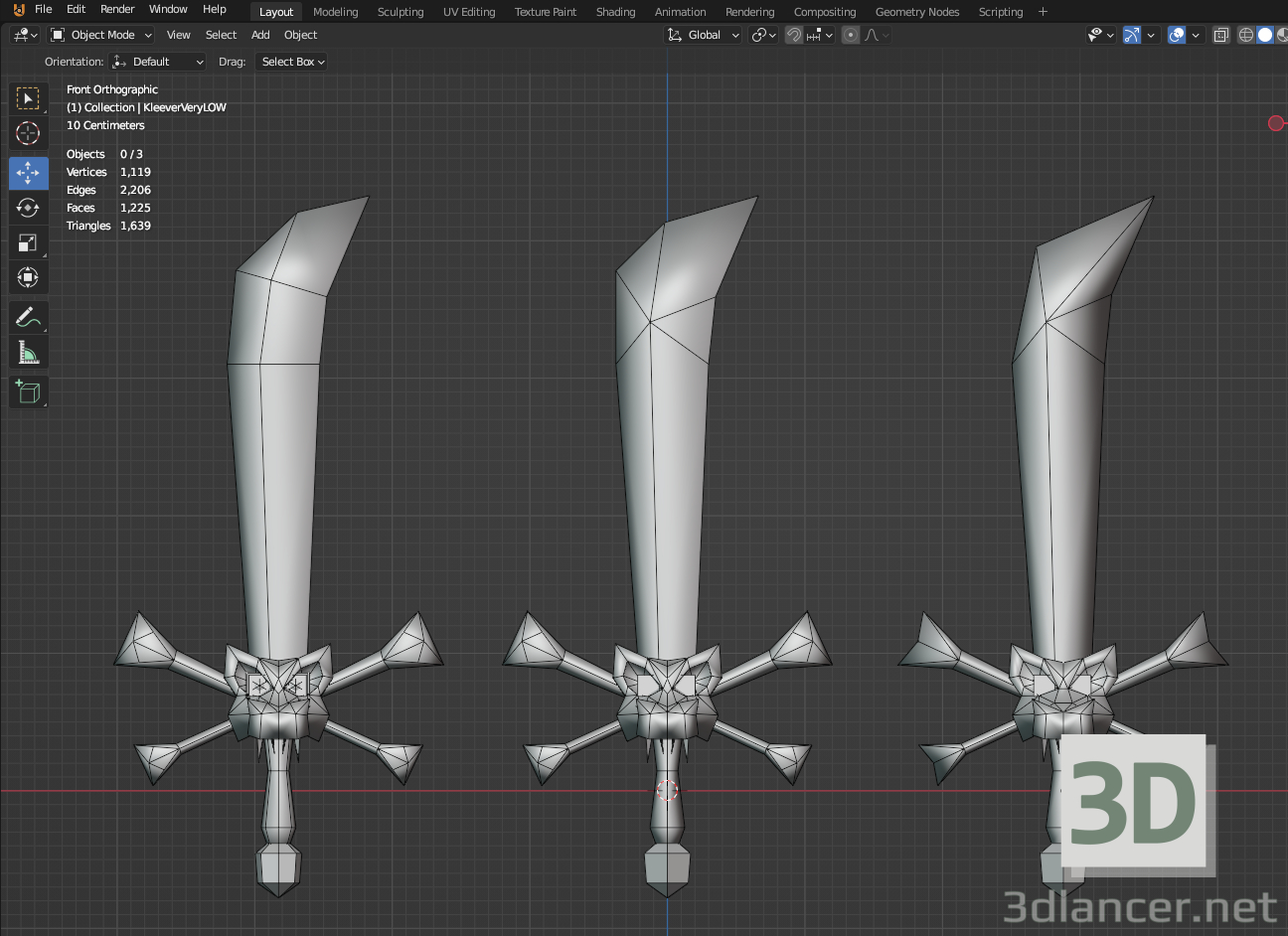Open the Object Mode dropdown
Viewport: 1288px width, 936px height.
tap(101, 35)
